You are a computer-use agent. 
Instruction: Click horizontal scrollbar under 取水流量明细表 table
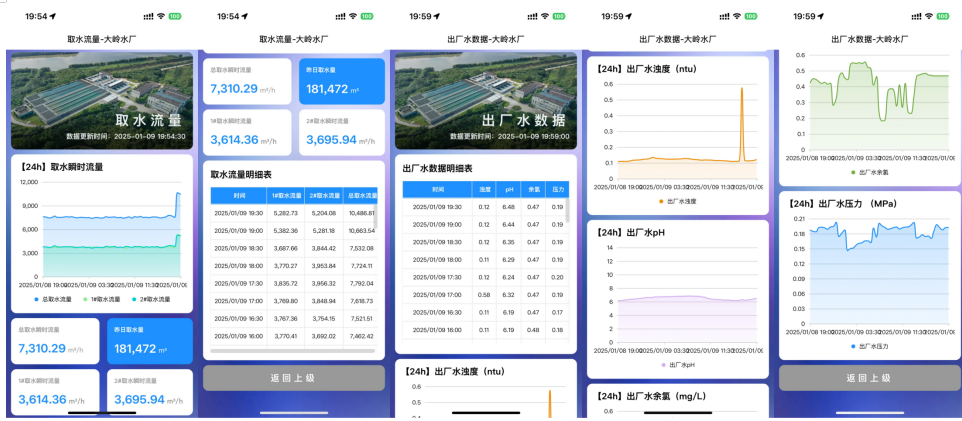click(x=292, y=351)
